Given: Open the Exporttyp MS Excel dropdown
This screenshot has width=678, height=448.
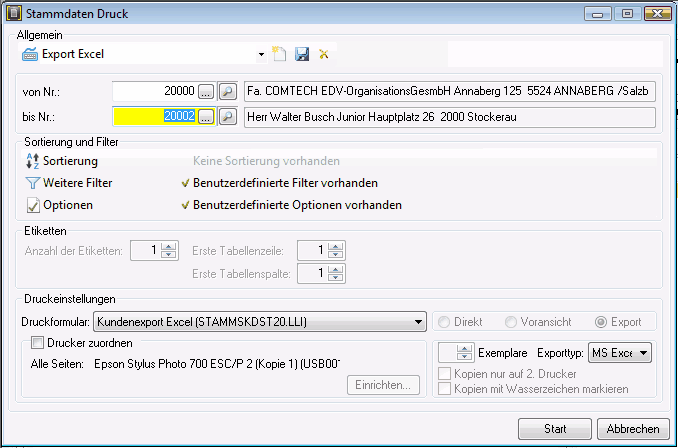Looking at the screenshot, I should tap(620, 353).
